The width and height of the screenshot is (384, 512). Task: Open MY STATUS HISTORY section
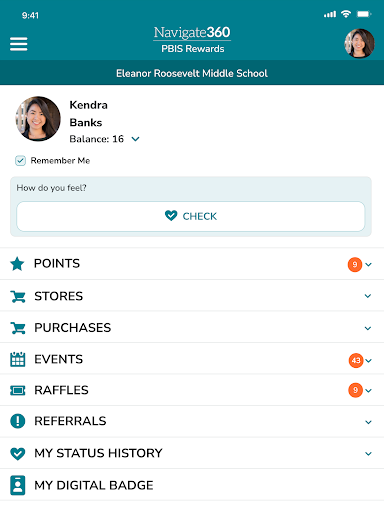point(192,453)
